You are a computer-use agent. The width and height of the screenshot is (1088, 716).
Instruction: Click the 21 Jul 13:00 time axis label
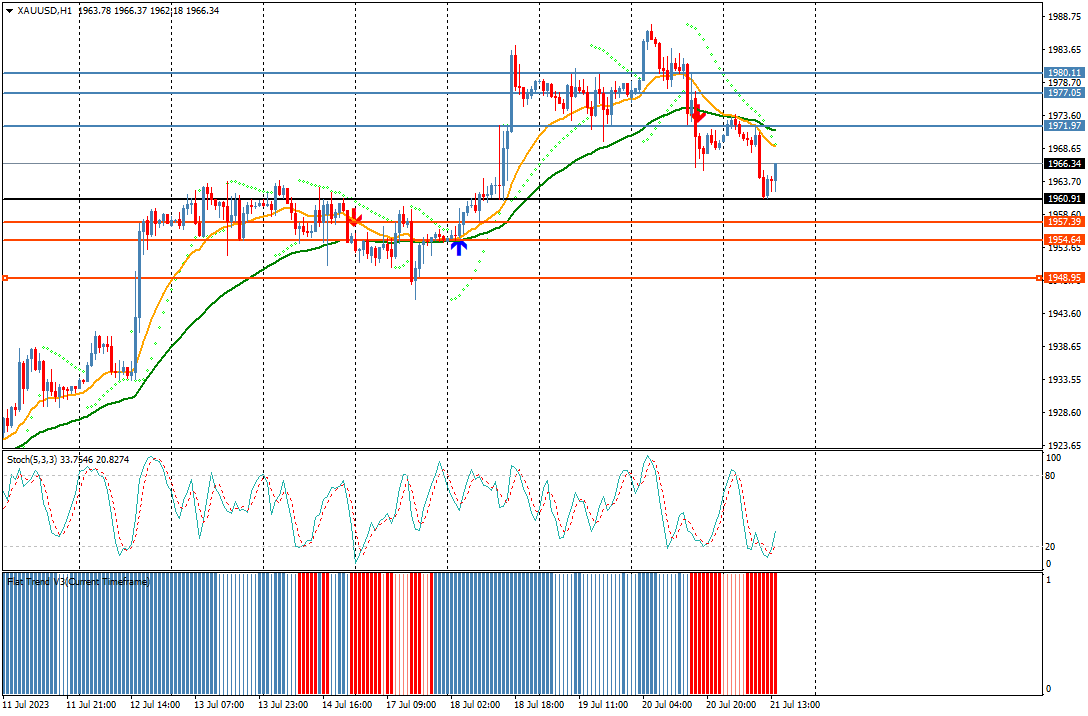pyautogui.click(x=794, y=705)
